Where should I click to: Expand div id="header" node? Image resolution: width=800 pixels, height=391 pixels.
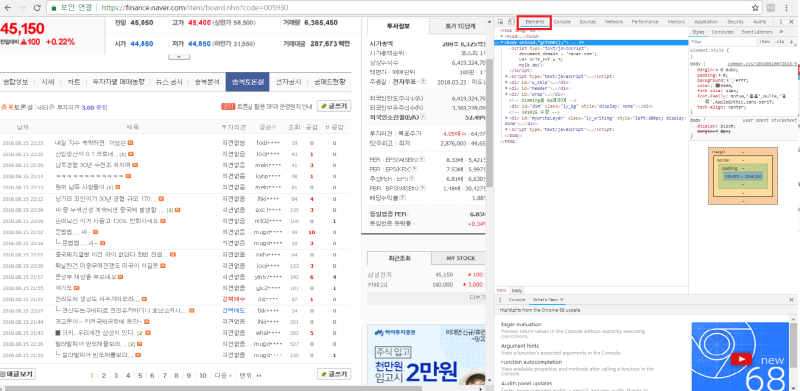coord(506,88)
